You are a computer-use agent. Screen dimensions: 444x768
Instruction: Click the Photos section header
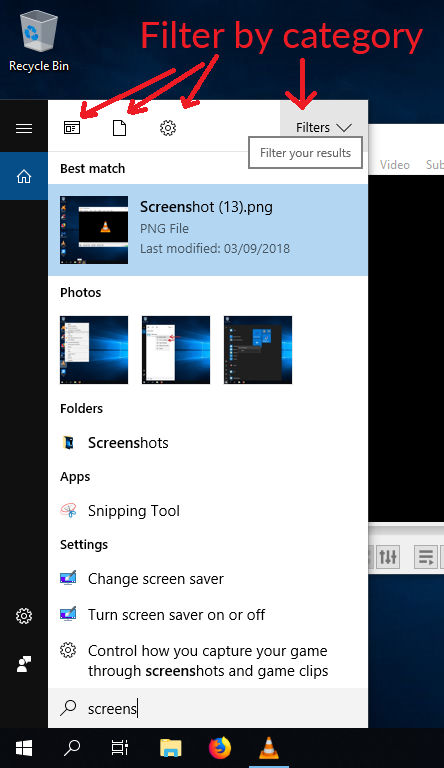click(x=80, y=292)
